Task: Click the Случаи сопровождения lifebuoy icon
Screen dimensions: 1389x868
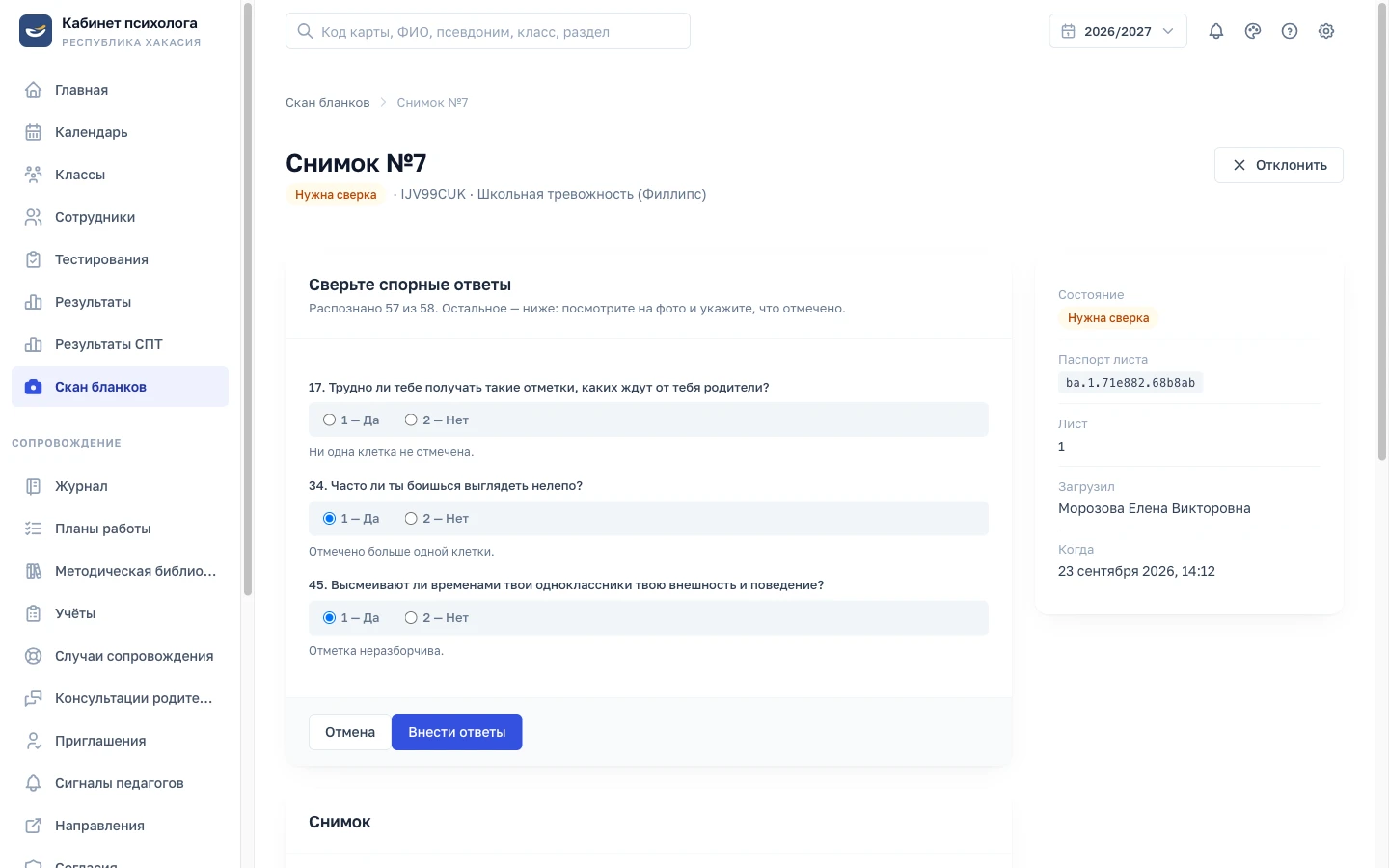Action: (33, 656)
